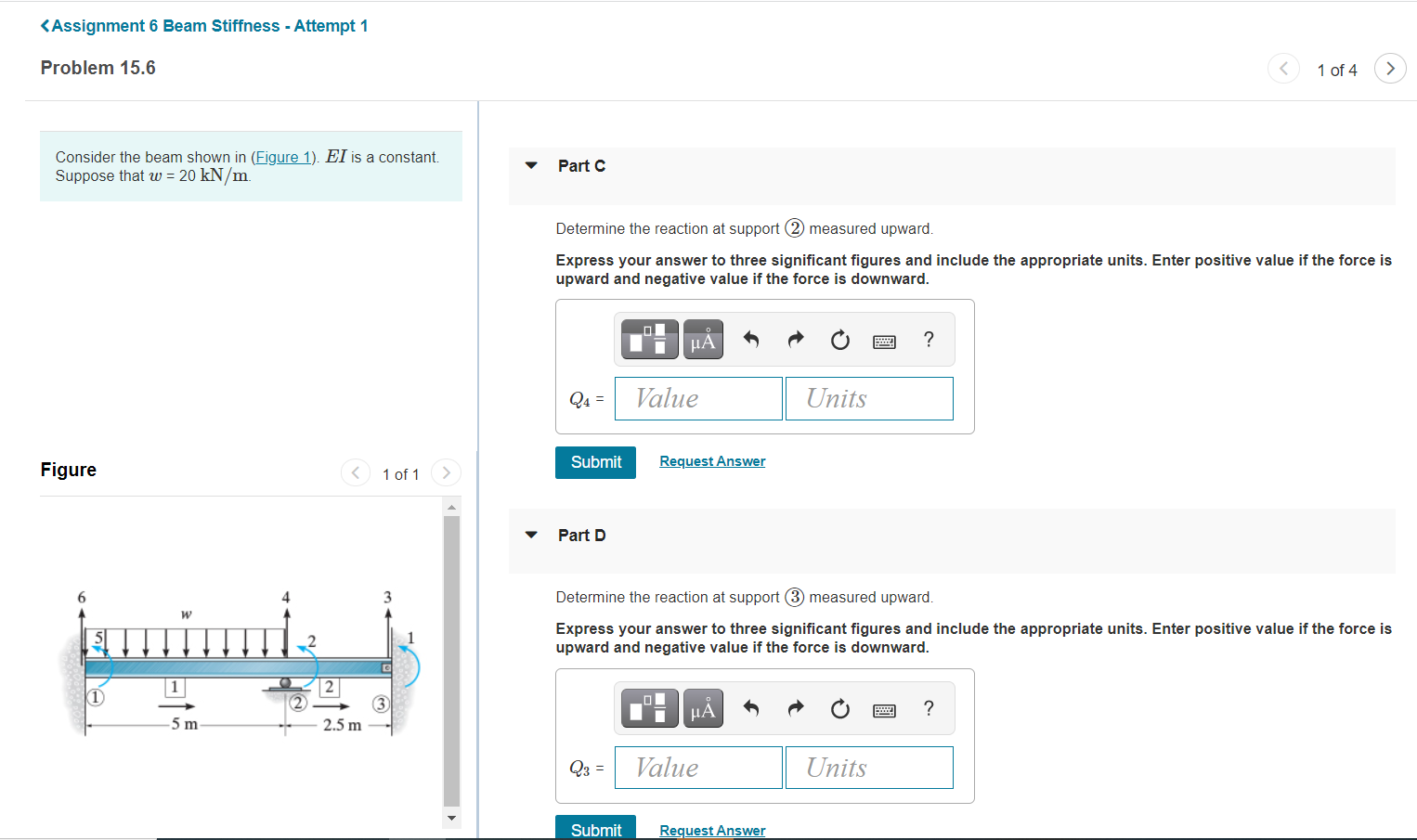Submit the Part D answer
Image resolution: width=1417 pixels, height=840 pixels.
pos(594,829)
